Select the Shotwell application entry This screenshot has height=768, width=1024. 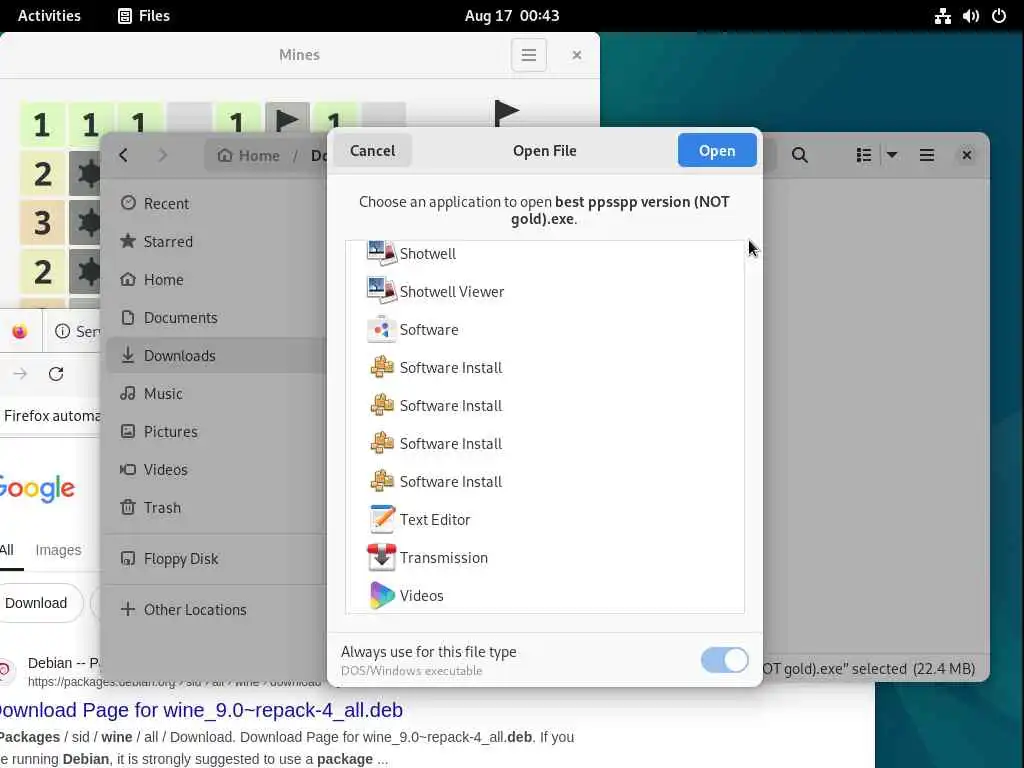point(545,253)
